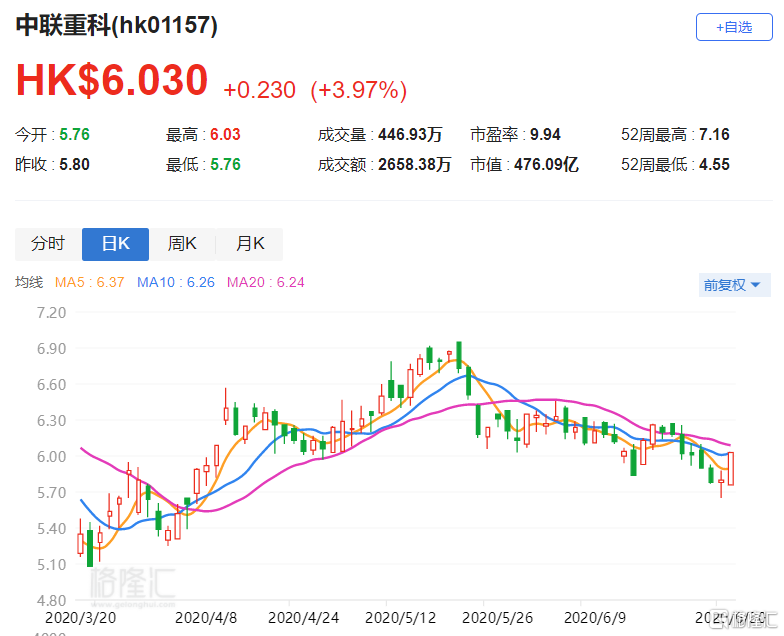Click the 2020/4/8 date axis label
The height and width of the screenshot is (636, 784).
pos(206,618)
